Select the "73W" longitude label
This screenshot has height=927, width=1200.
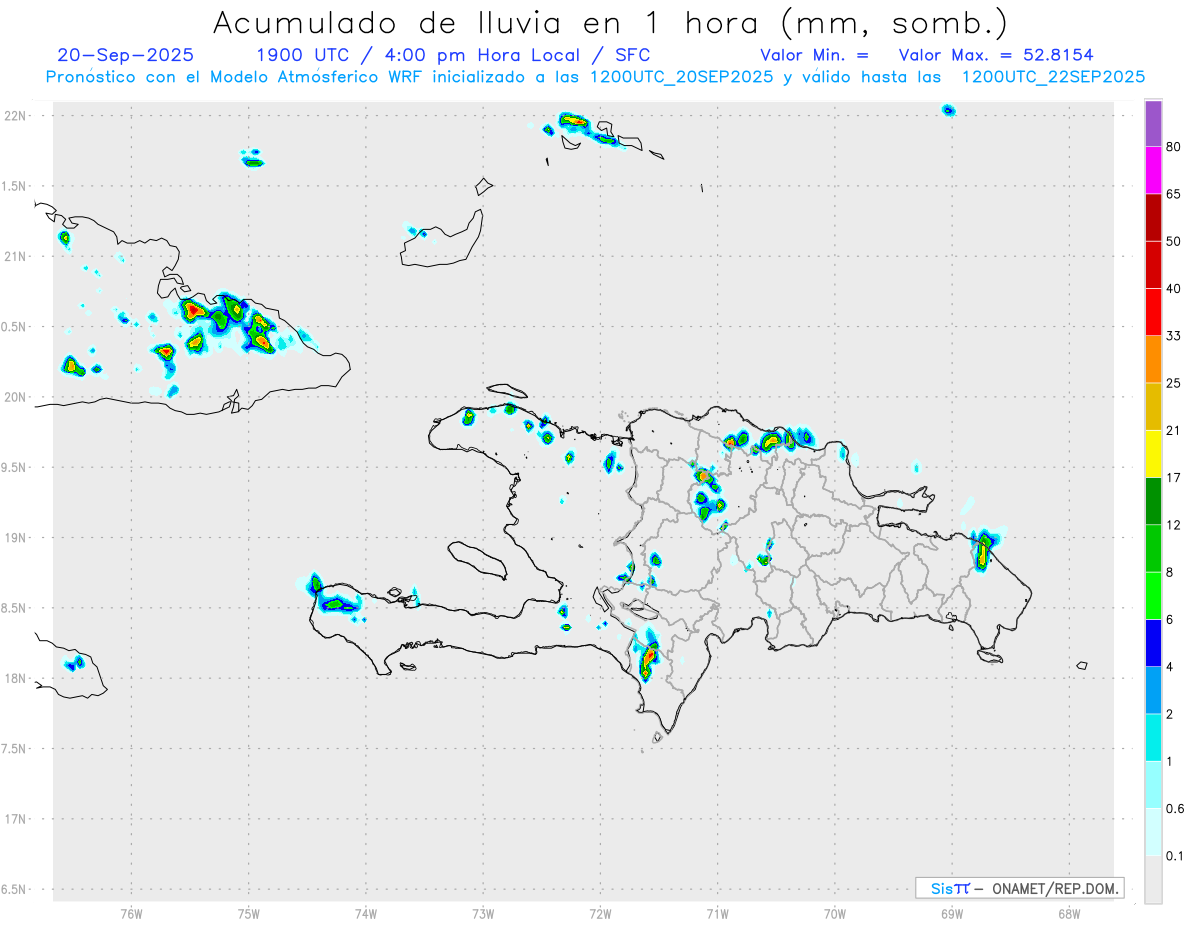point(483,914)
